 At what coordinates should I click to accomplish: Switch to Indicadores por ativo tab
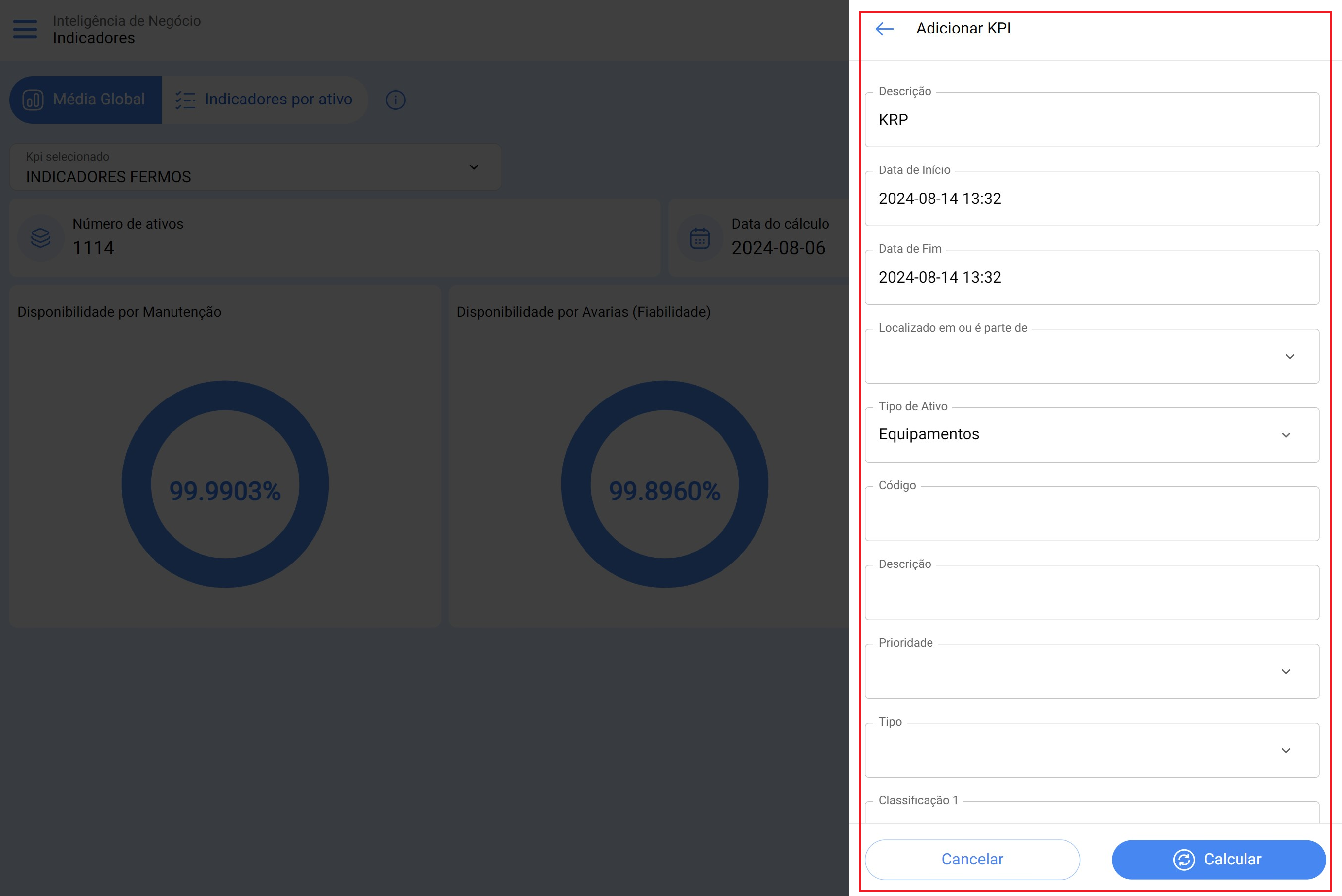click(x=265, y=100)
